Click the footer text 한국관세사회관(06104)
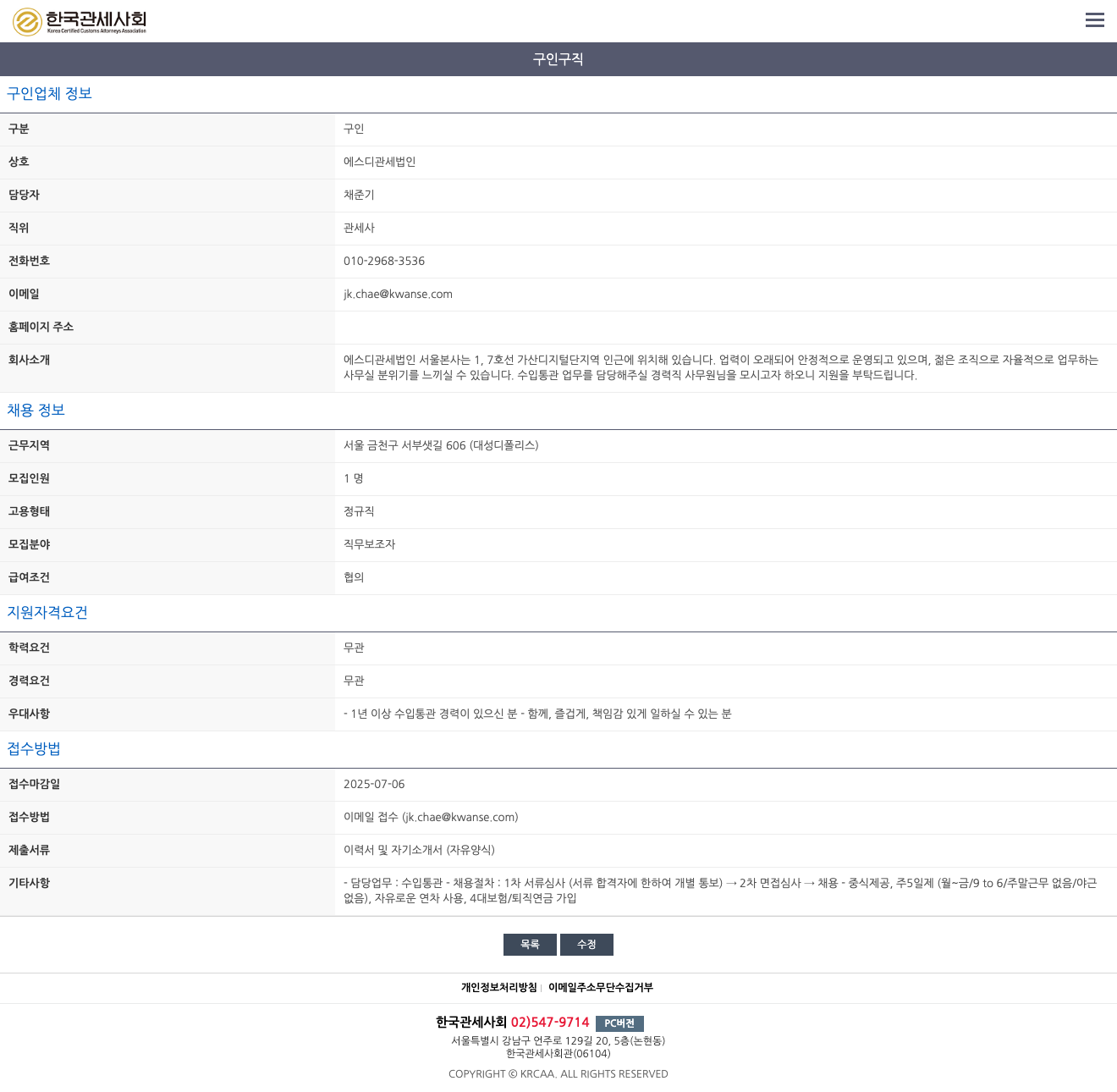 558,1054
